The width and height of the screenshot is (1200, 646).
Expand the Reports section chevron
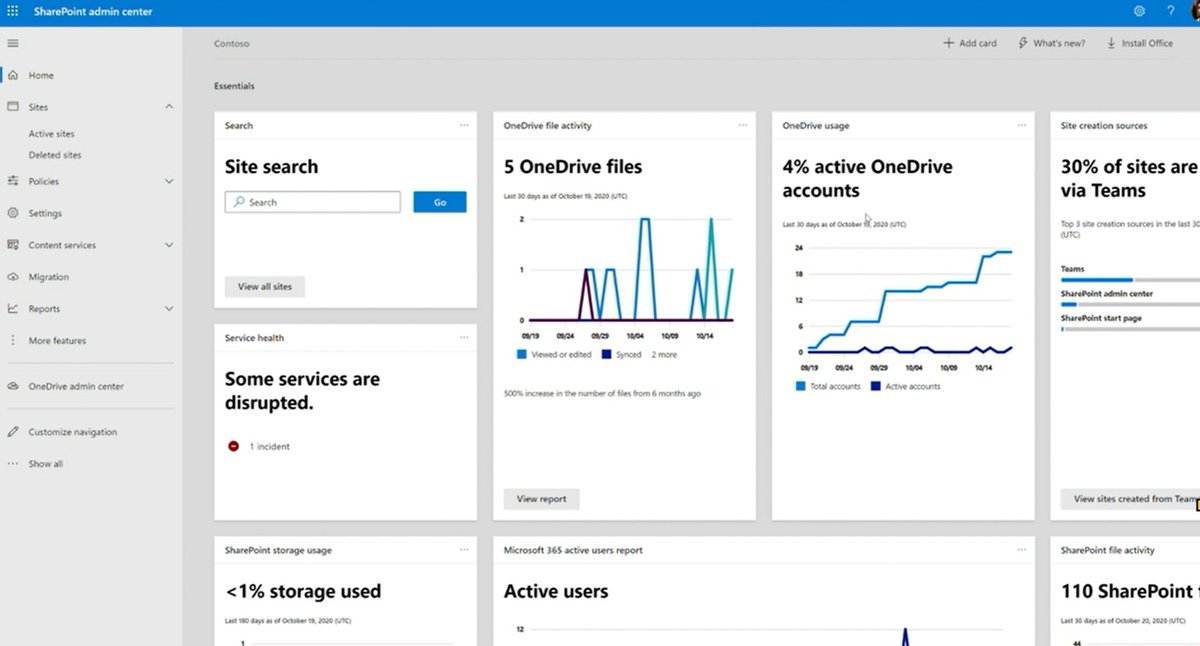point(169,309)
